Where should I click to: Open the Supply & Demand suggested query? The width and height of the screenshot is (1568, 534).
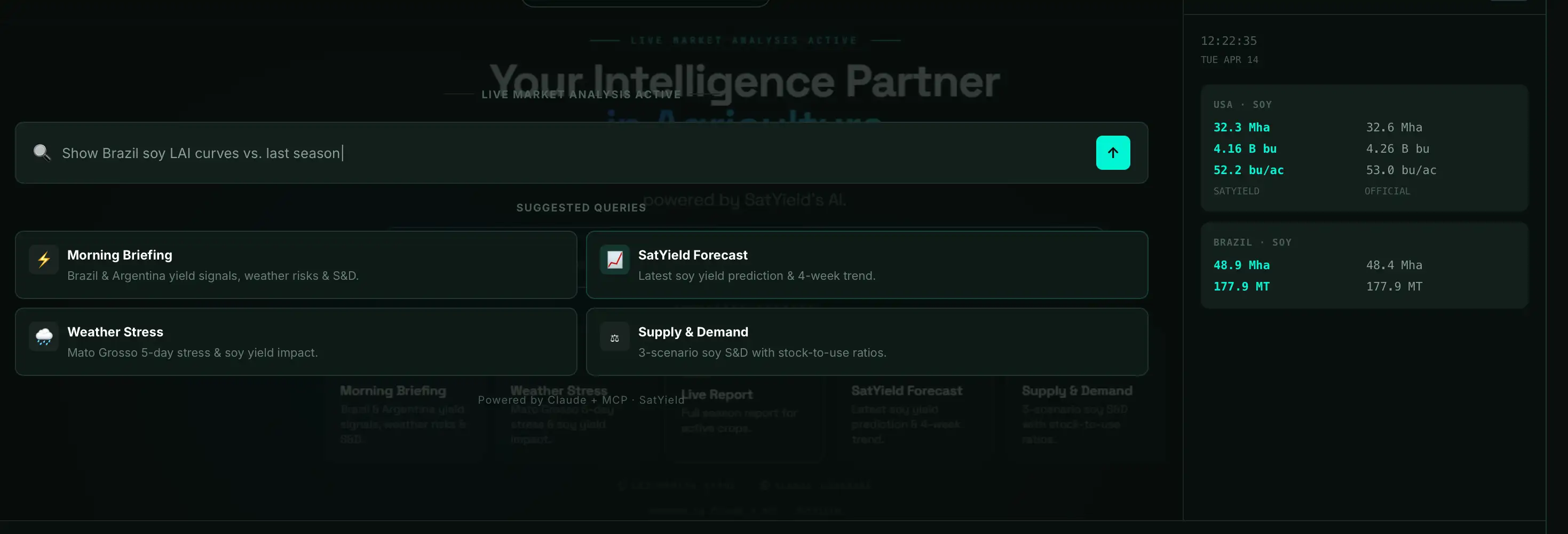[x=867, y=342]
